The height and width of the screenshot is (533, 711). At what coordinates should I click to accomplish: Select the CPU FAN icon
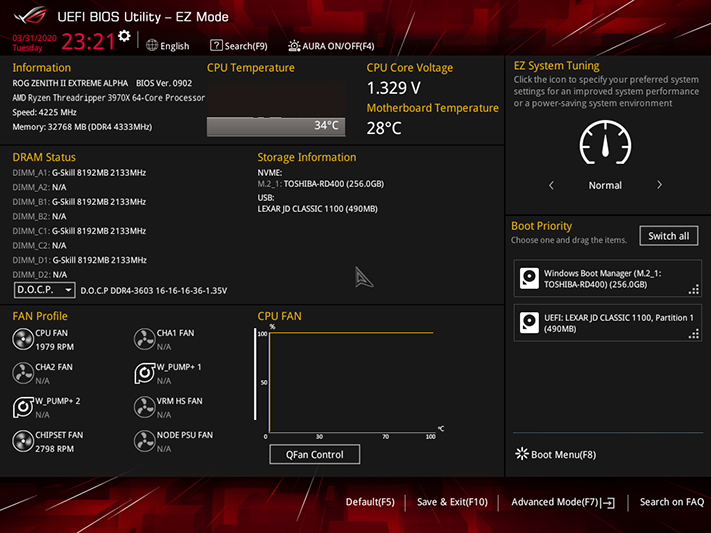pyautogui.click(x=23, y=339)
